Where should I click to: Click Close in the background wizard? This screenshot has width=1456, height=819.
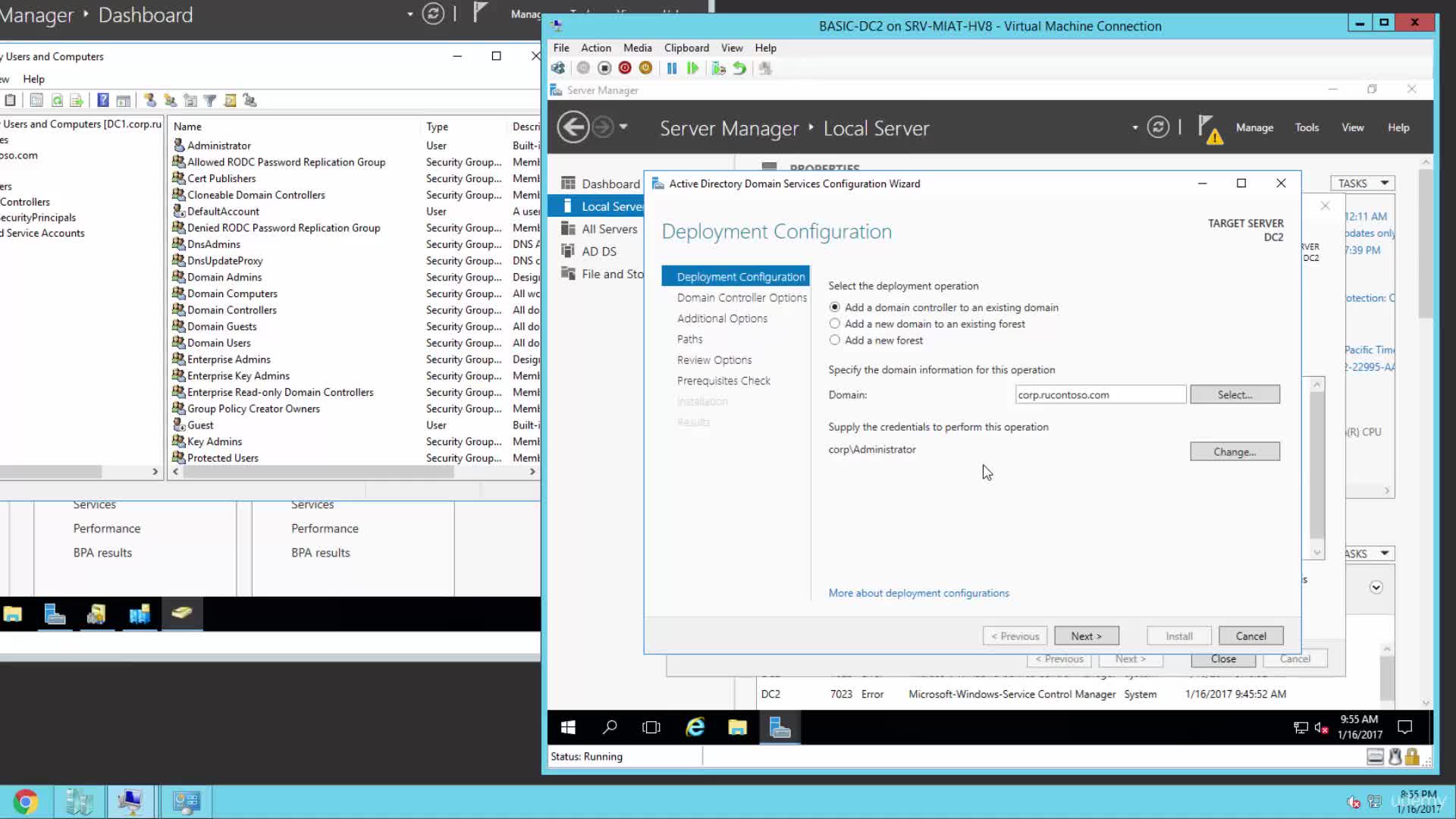click(1223, 659)
